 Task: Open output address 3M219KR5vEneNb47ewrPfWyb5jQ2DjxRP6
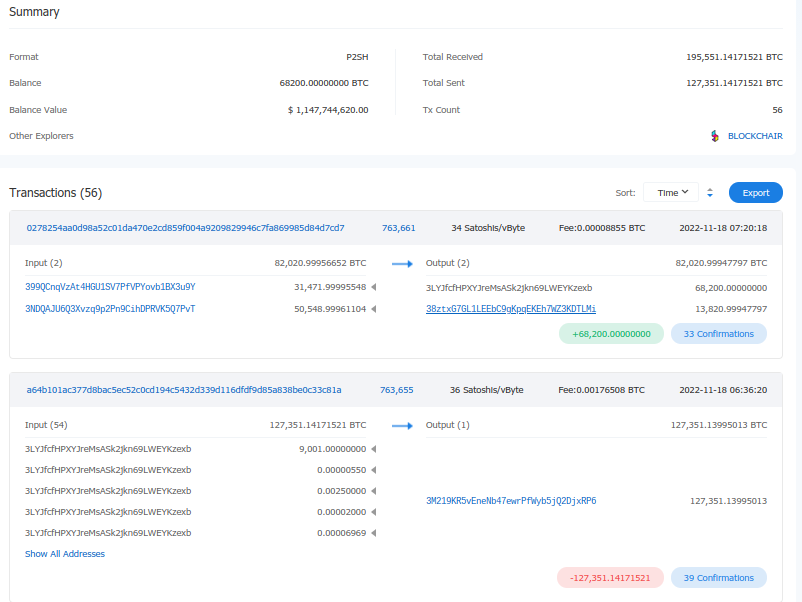(511, 501)
